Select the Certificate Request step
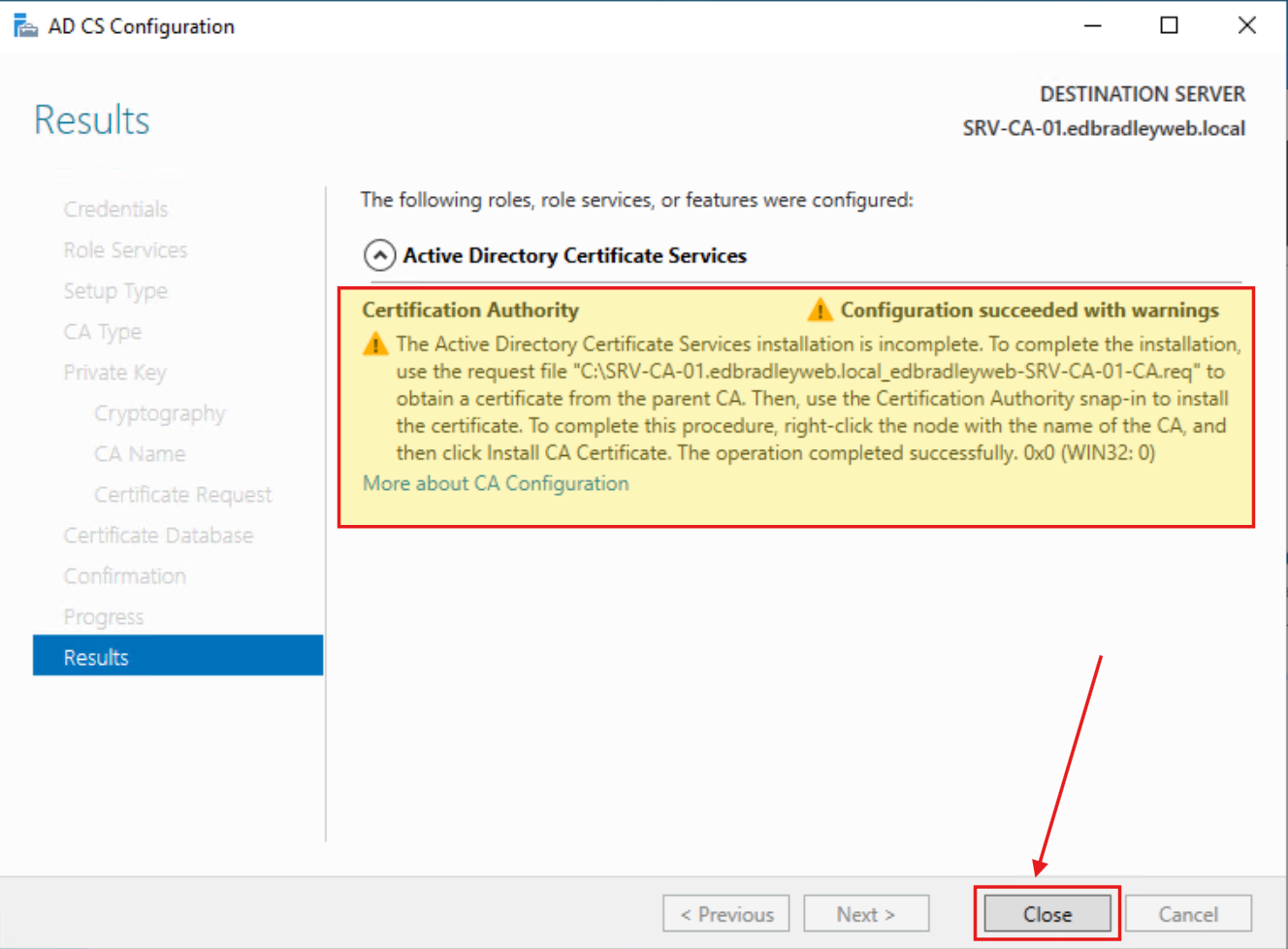 (182, 494)
